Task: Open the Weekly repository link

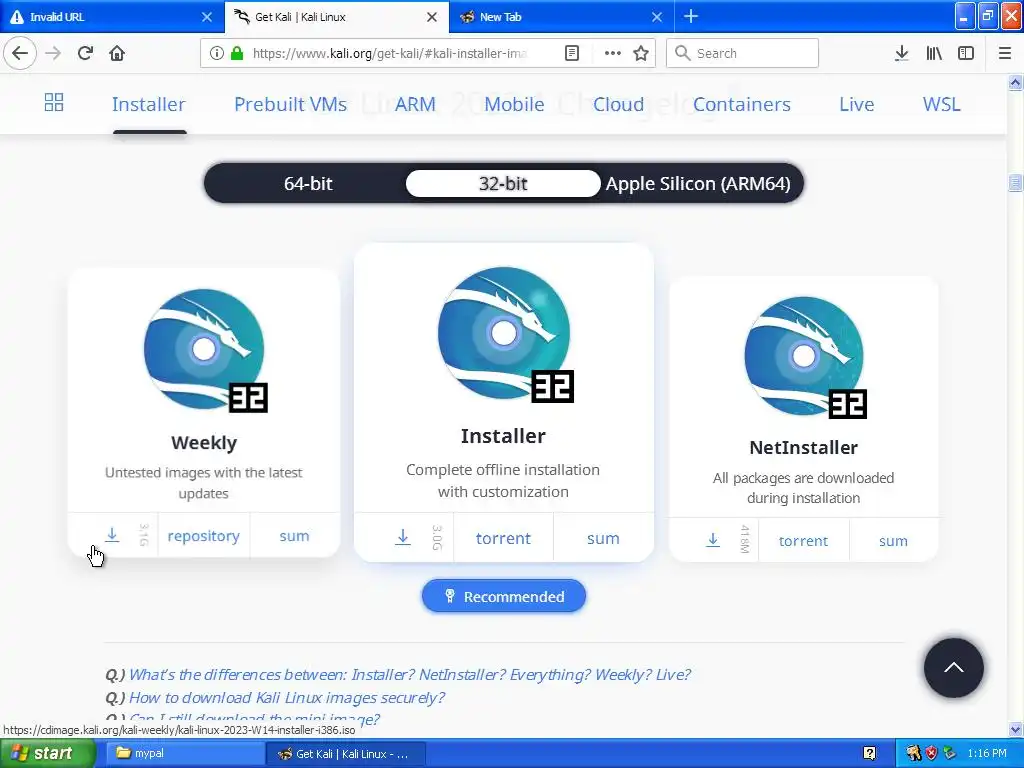Action: 204,536
